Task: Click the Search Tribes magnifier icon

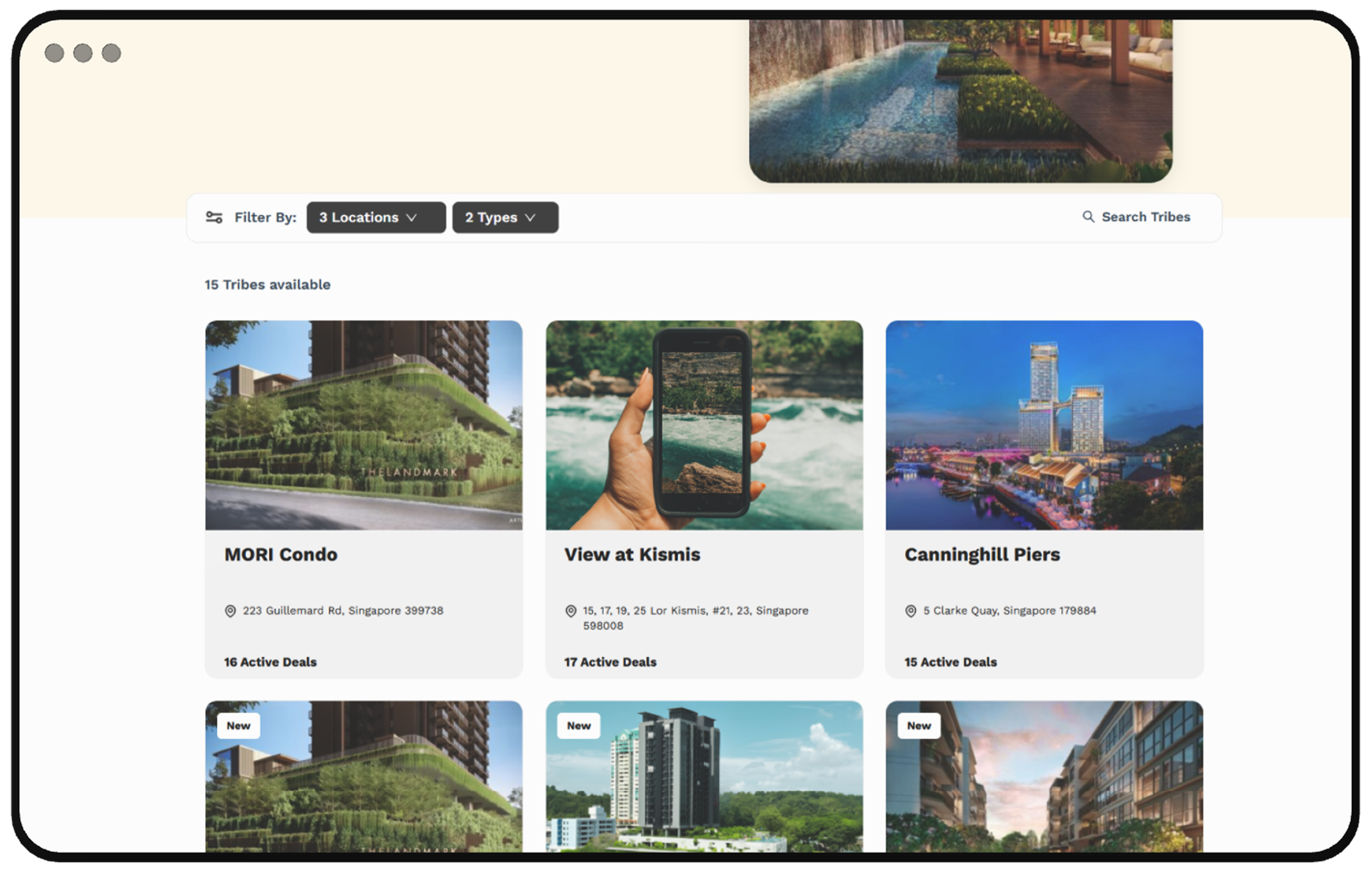Action: click(x=1088, y=216)
